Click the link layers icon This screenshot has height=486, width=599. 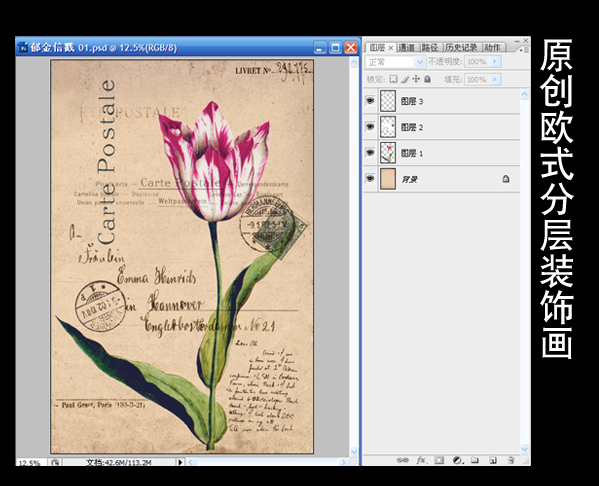click(402, 460)
